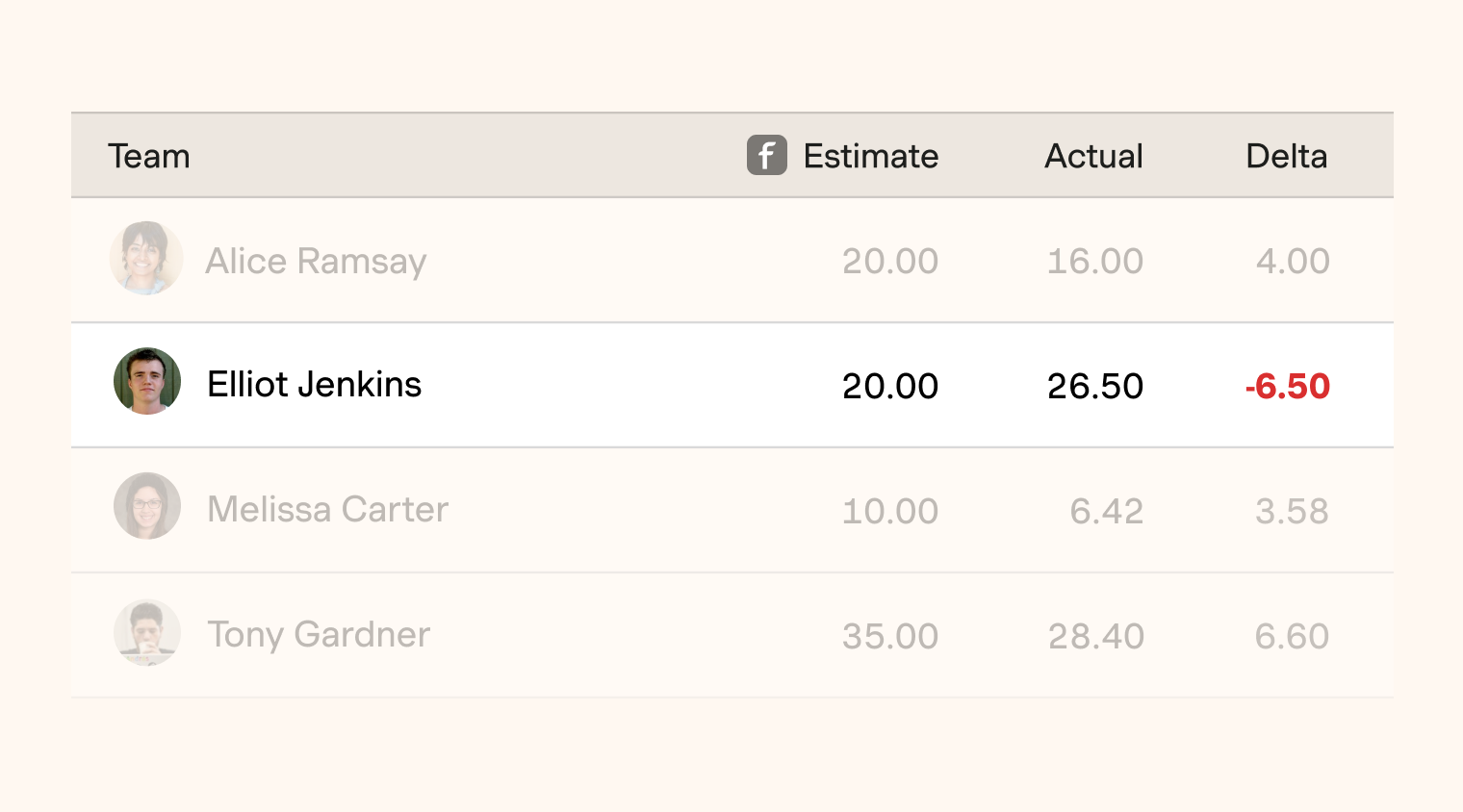Click Elliot Jenkins' 26.50 actual value
The image size is (1463, 812).
coord(1095,387)
